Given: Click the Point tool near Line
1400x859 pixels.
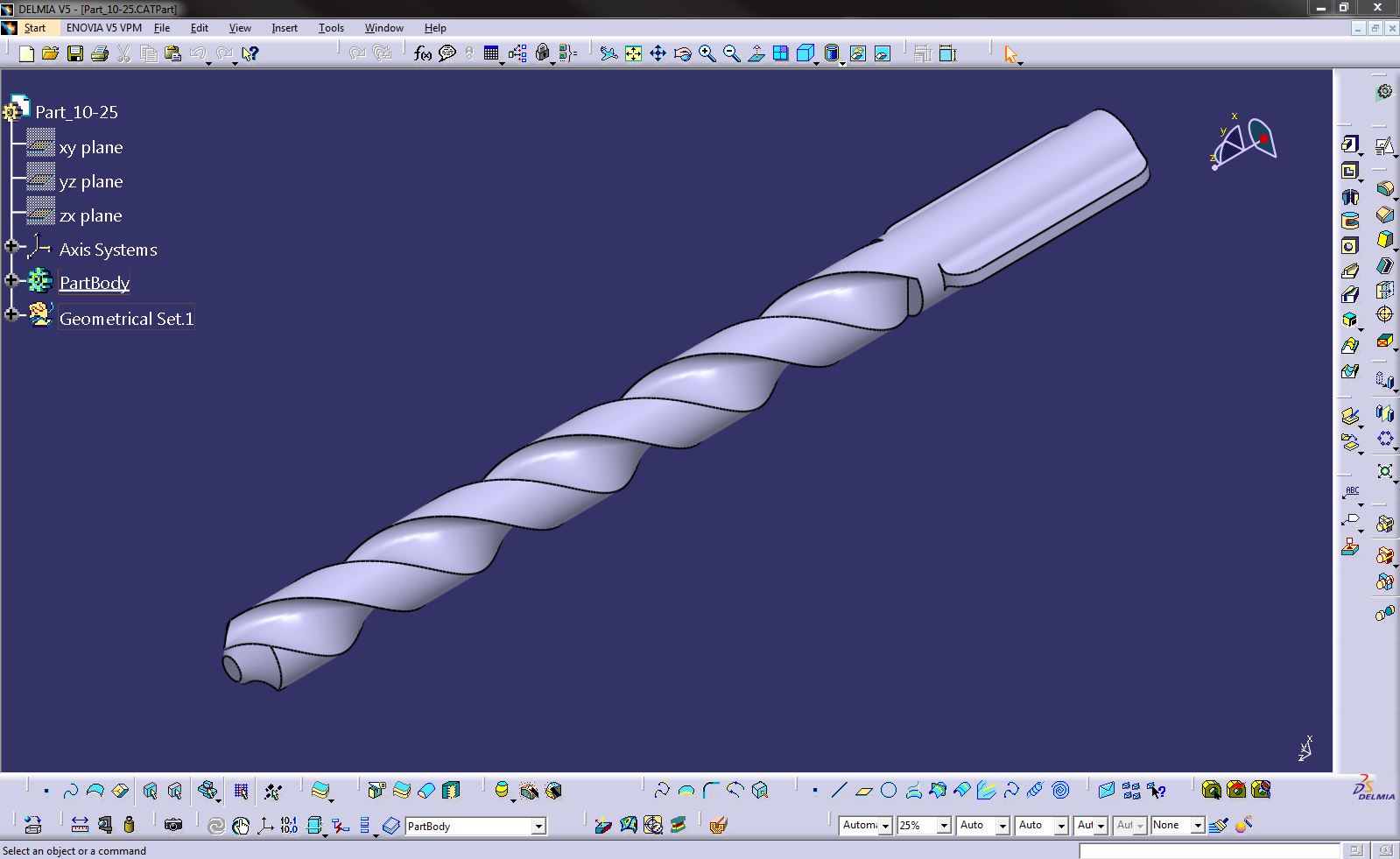Looking at the screenshot, I should (815, 791).
